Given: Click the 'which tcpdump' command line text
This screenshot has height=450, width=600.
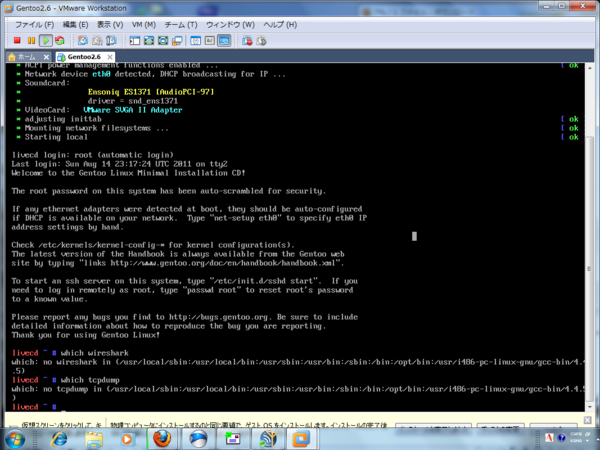Looking at the screenshot, I should point(90,380).
